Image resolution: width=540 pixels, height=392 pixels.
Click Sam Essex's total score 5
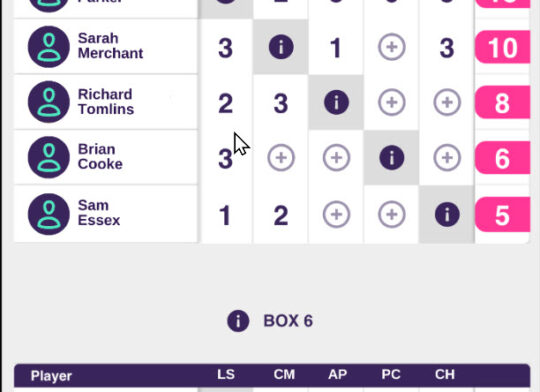point(502,215)
